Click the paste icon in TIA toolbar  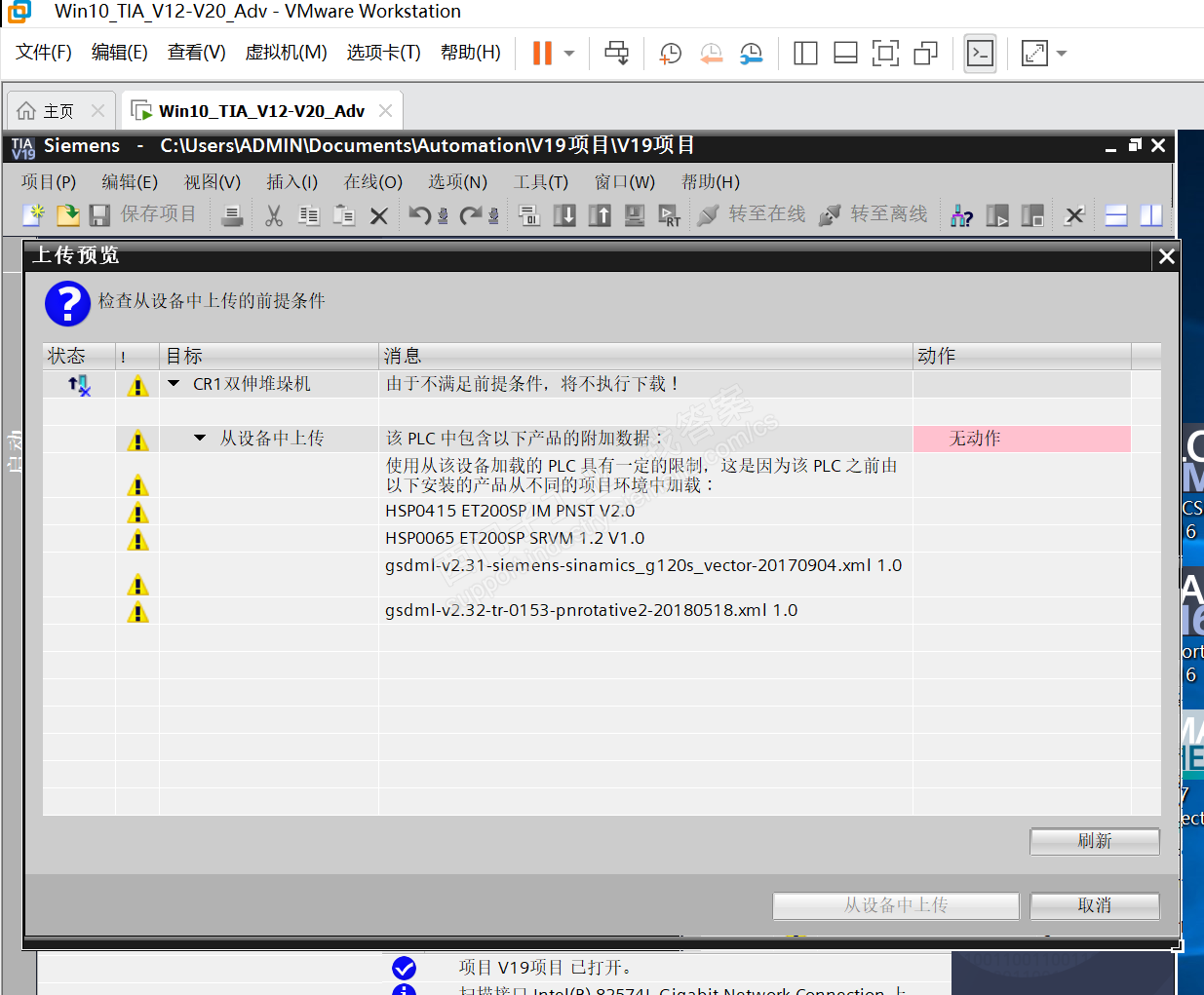[344, 215]
